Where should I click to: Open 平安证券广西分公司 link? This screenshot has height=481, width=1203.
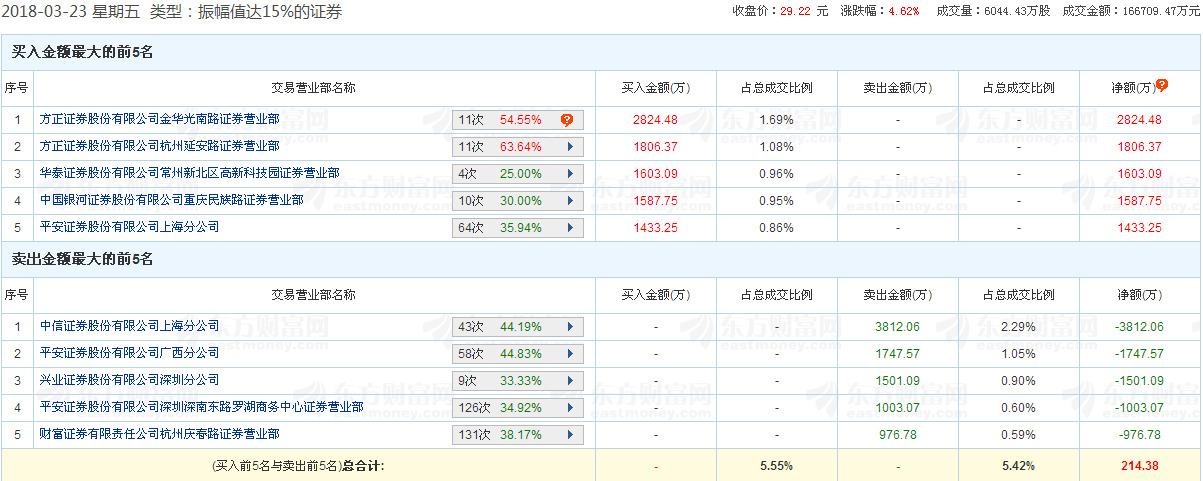[129, 353]
